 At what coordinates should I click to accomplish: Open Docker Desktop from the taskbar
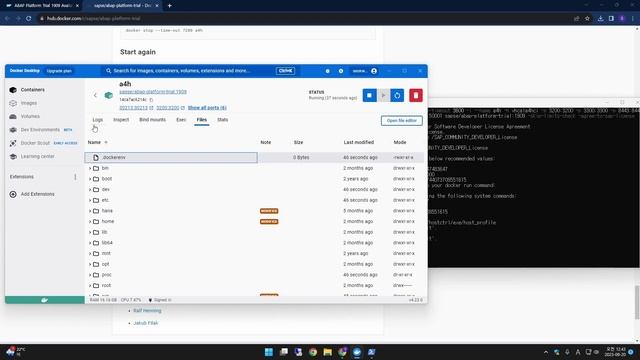357,352
